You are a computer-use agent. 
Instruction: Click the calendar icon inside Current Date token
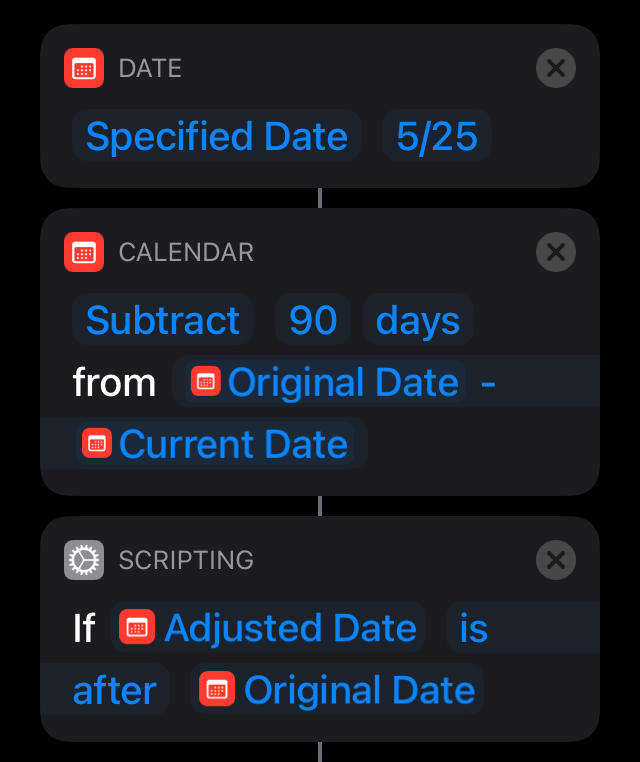click(97, 443)
